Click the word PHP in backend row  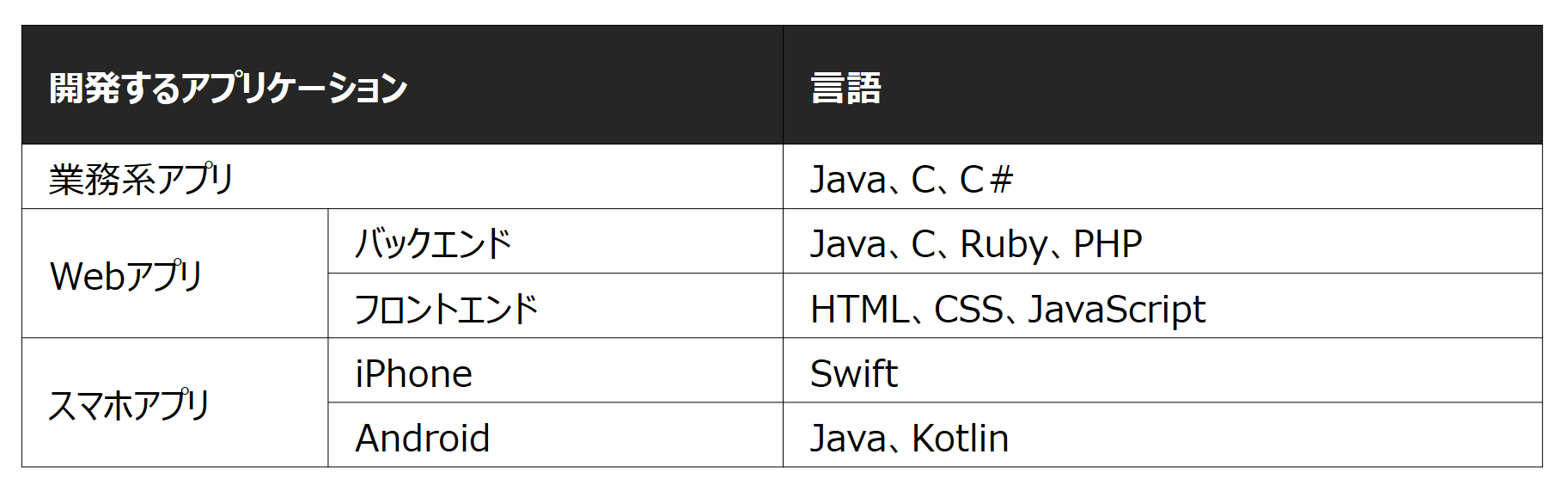tap(1107, 244)
